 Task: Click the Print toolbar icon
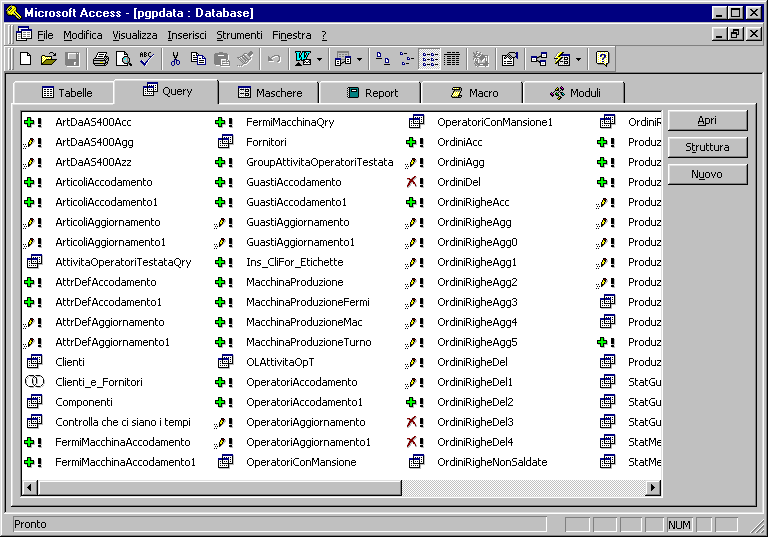[x=101, y=59]
